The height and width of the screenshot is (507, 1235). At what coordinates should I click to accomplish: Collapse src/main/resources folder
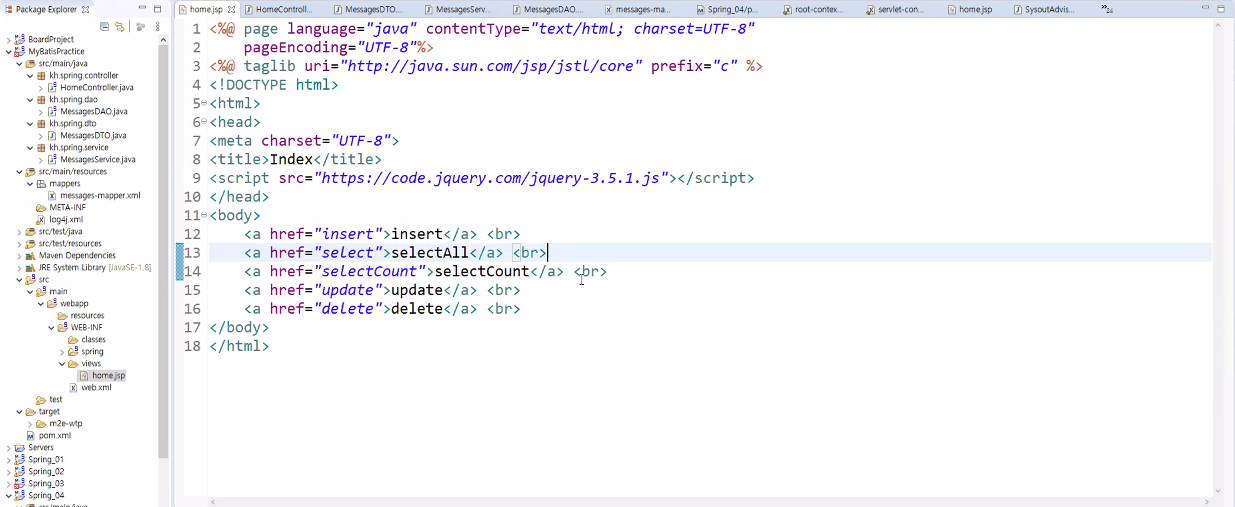pyautogui.click(x=19, y=171)
